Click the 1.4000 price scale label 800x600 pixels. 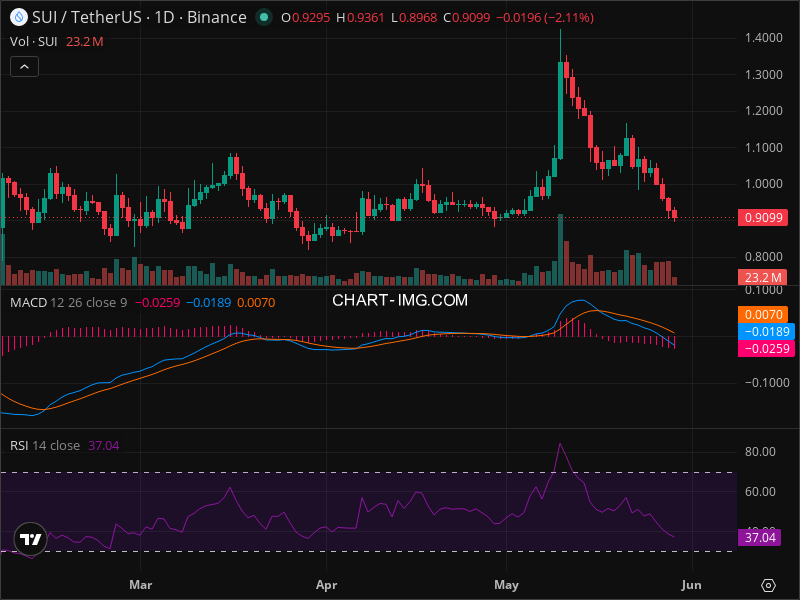[764, 38]
